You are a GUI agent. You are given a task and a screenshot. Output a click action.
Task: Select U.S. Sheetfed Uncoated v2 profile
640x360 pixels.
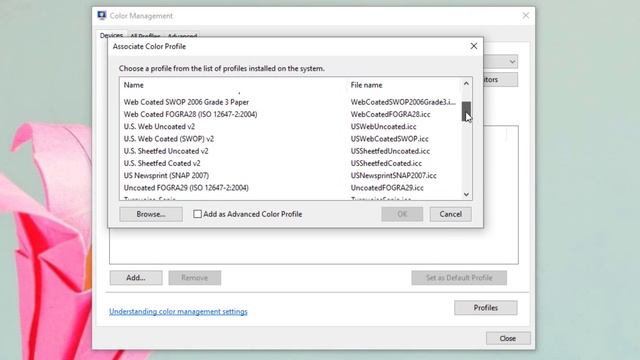click(x=166, y=151)
